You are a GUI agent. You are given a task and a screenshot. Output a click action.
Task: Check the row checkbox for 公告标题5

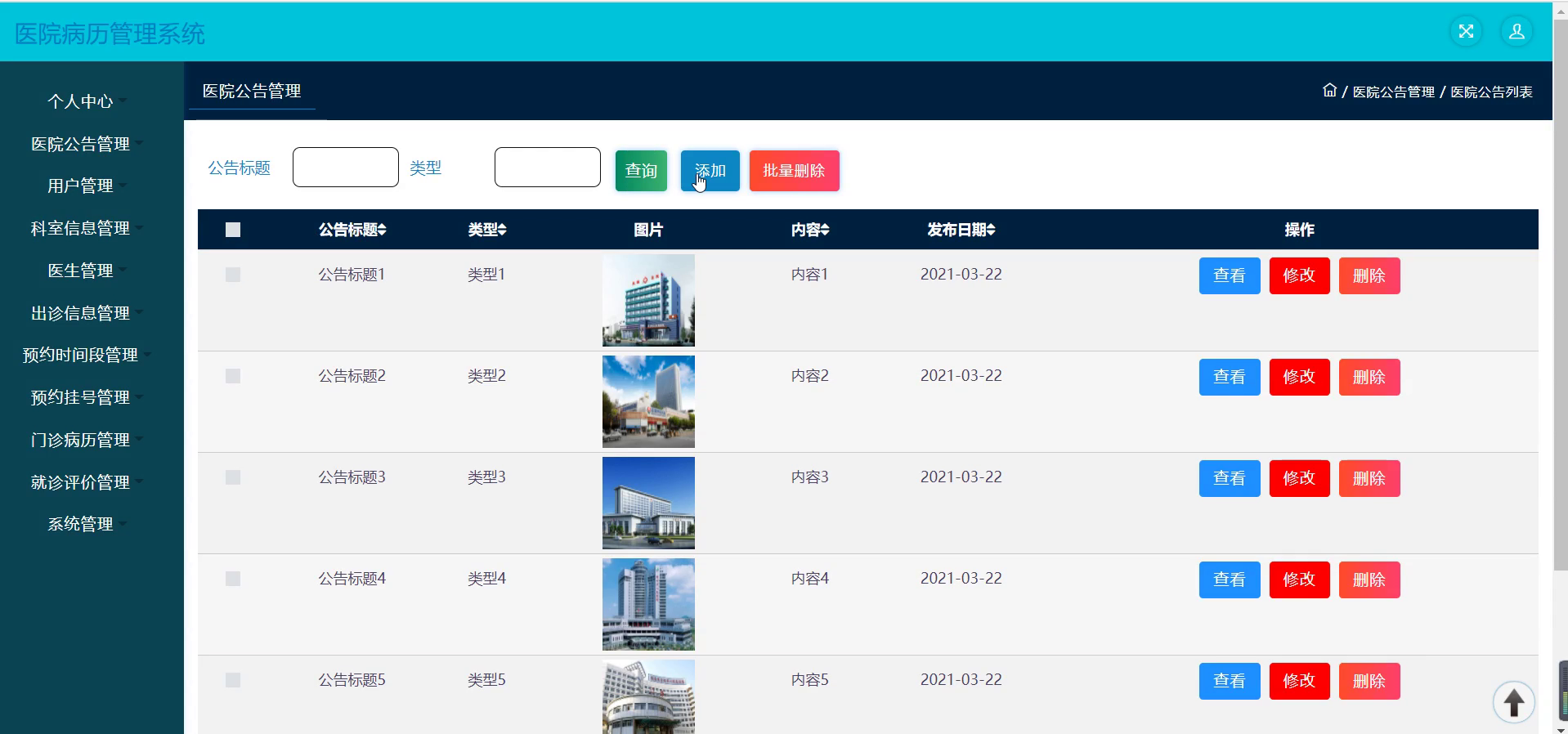pos(233,680)
